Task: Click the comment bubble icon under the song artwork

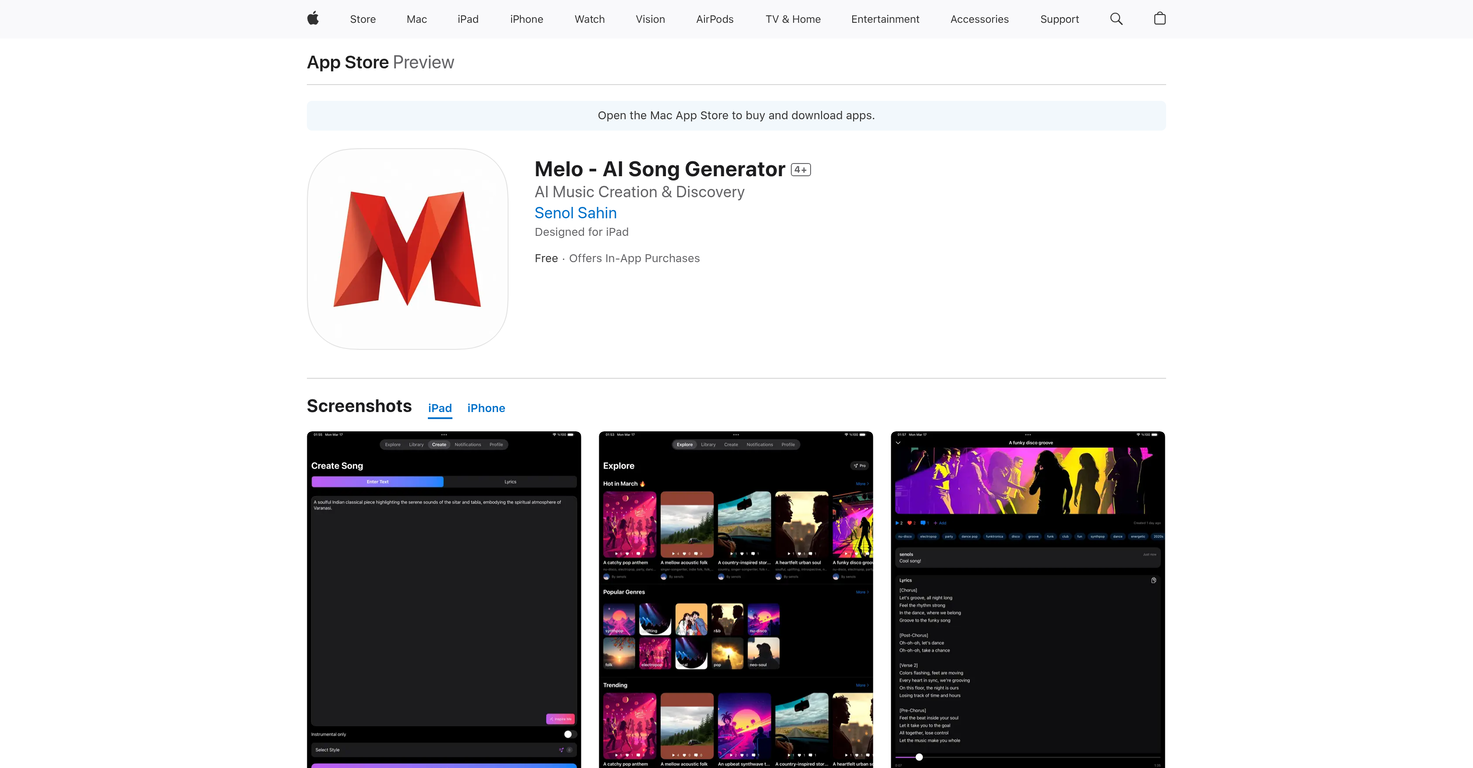Action: point(925,523)
